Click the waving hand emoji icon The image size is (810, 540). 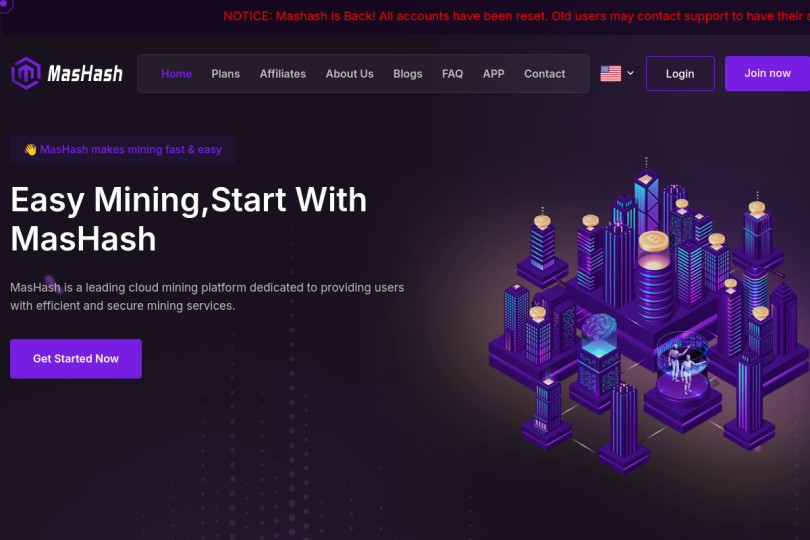point(30,149)
